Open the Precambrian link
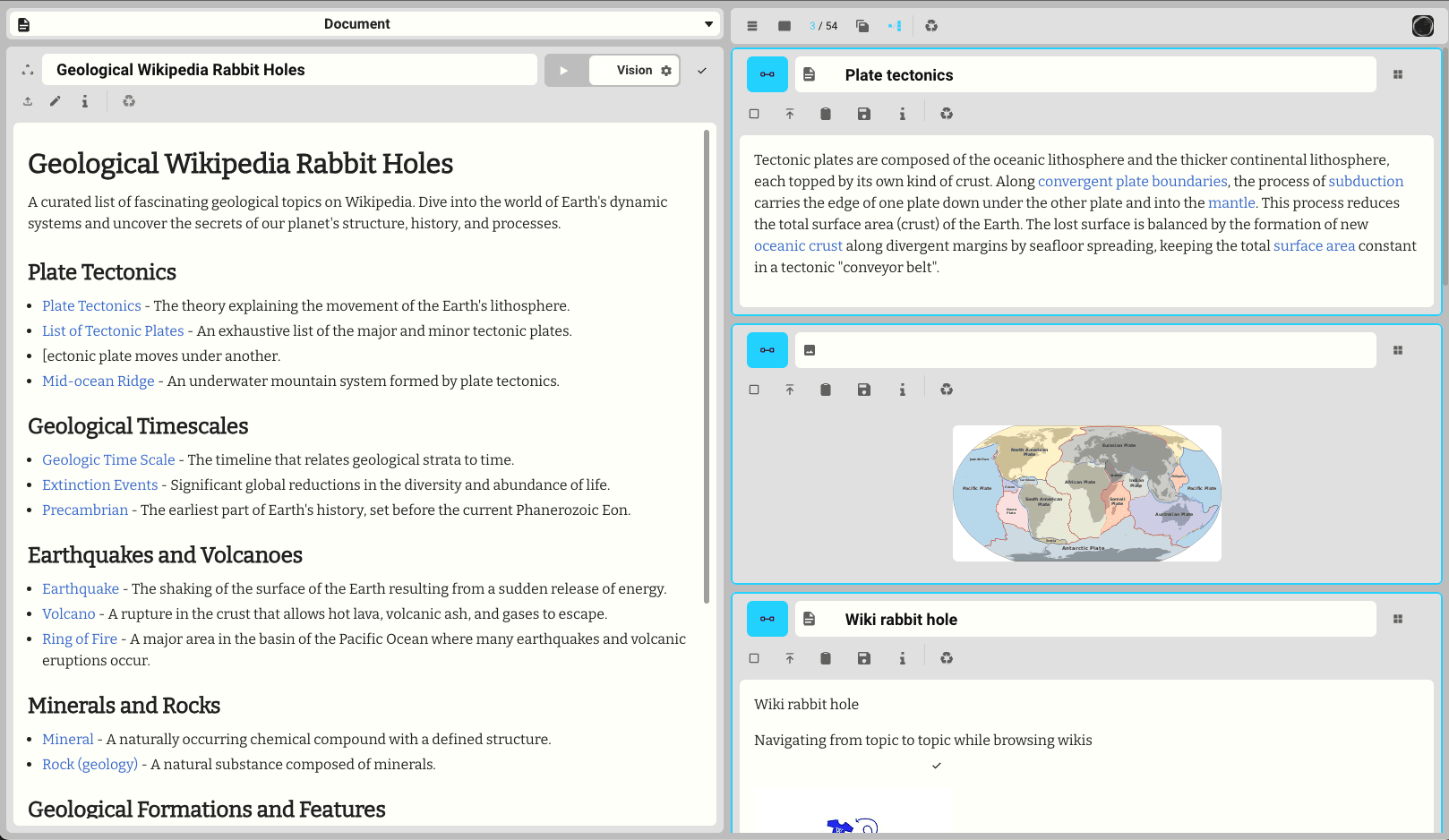The width and height of the screenshot is (1449, 840). 85,510
